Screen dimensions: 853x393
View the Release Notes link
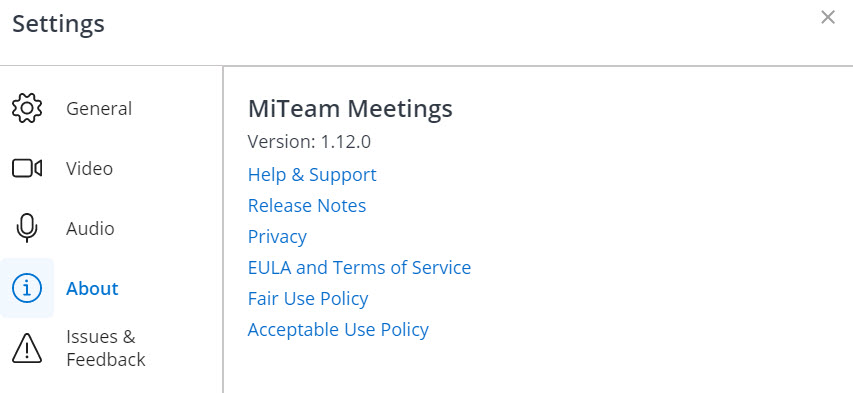[307, 206]
